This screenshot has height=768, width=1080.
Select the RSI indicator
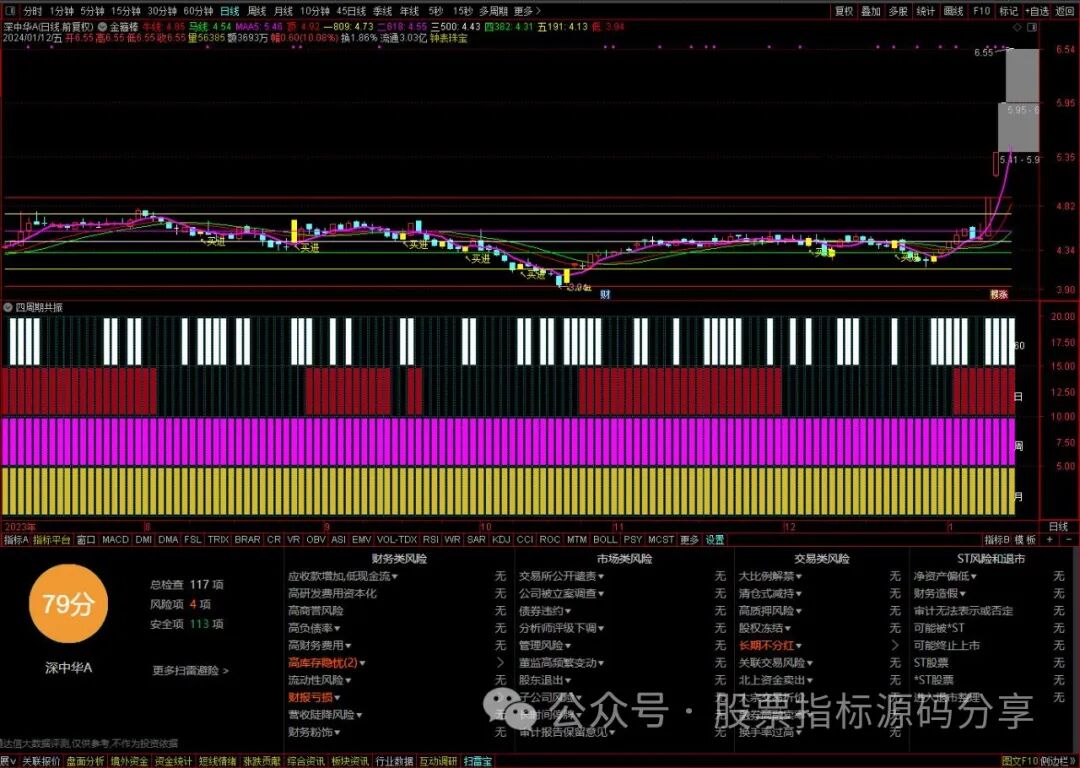pyautogui.click(x=430, y=540)
